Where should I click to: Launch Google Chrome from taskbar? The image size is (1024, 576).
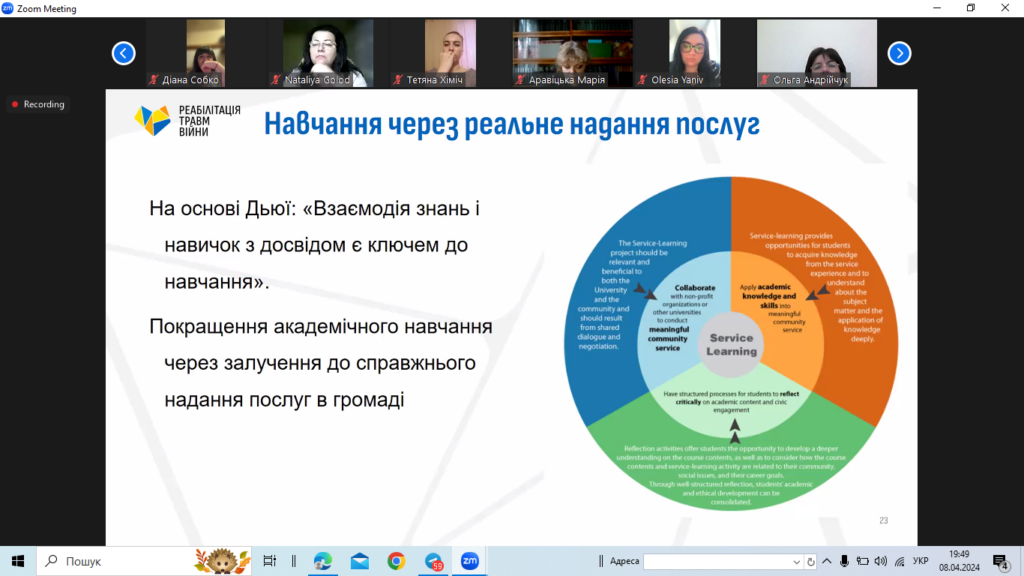[x=396, y=561]
